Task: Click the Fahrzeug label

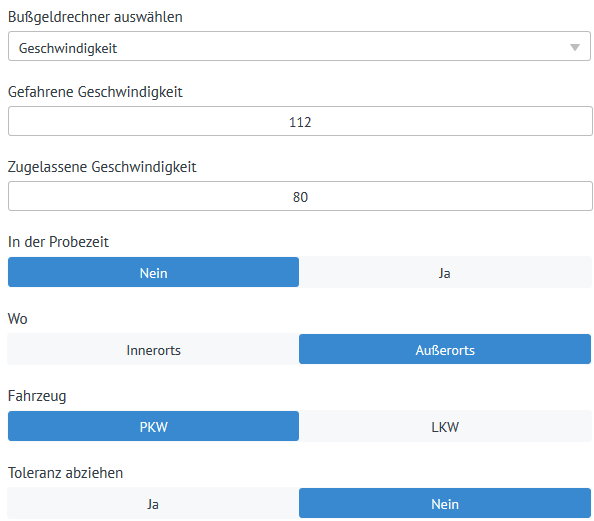Action: [x=37, y=396]
